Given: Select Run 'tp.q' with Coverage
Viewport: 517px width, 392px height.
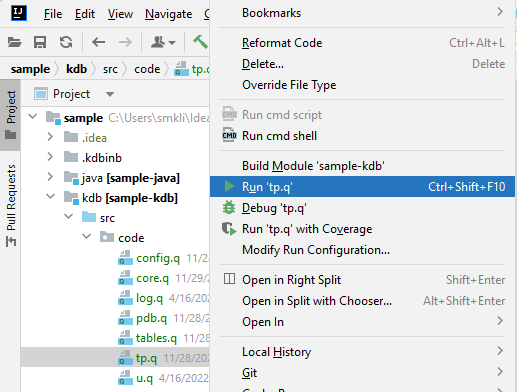Looking at the screenshot, I should [x=363, y=229].
